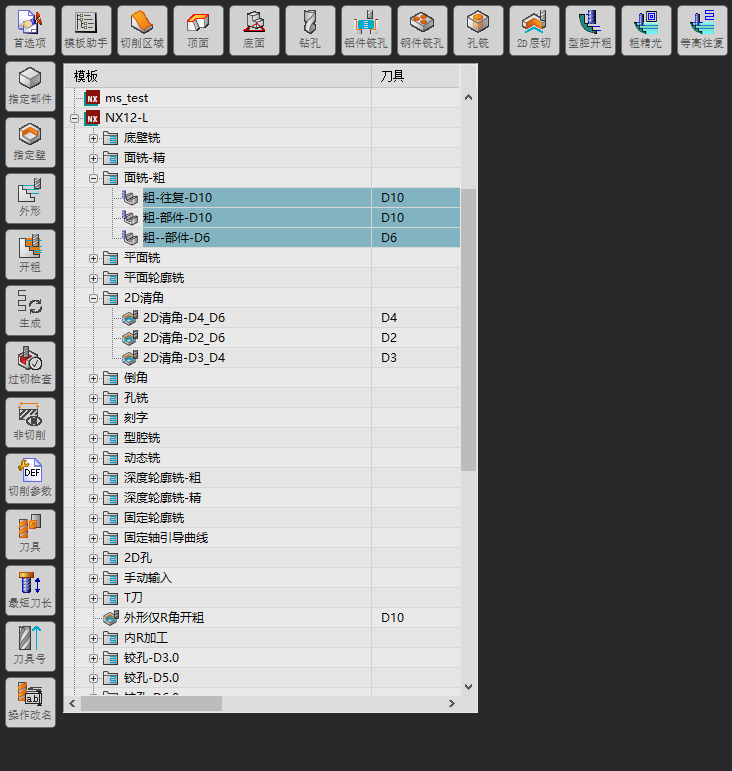The width and height of the screenshot is (732, 771).
Task: Expand the 型腔铣 folder
Action: [93, 439]
